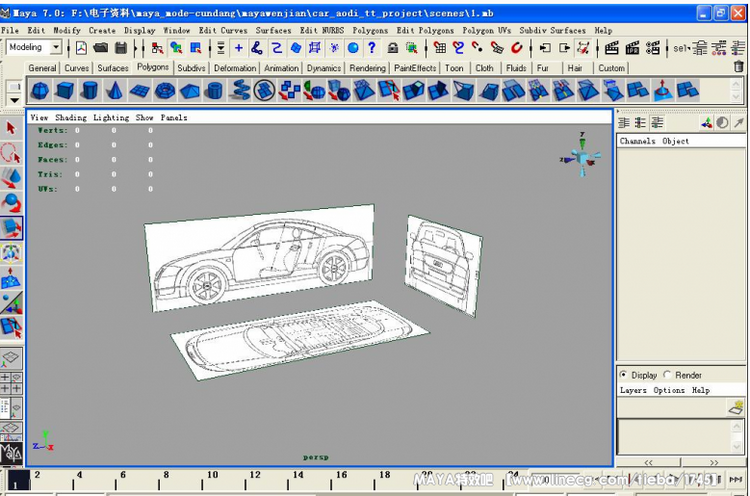
Task: Open the Modeling menu set dropdown
Action: pos(56,48)
